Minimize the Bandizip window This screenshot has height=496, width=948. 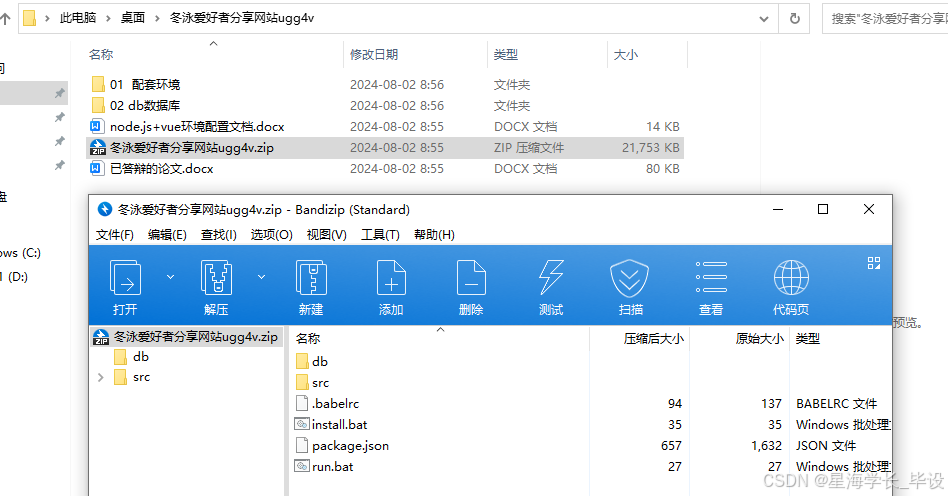coord(778,209)
